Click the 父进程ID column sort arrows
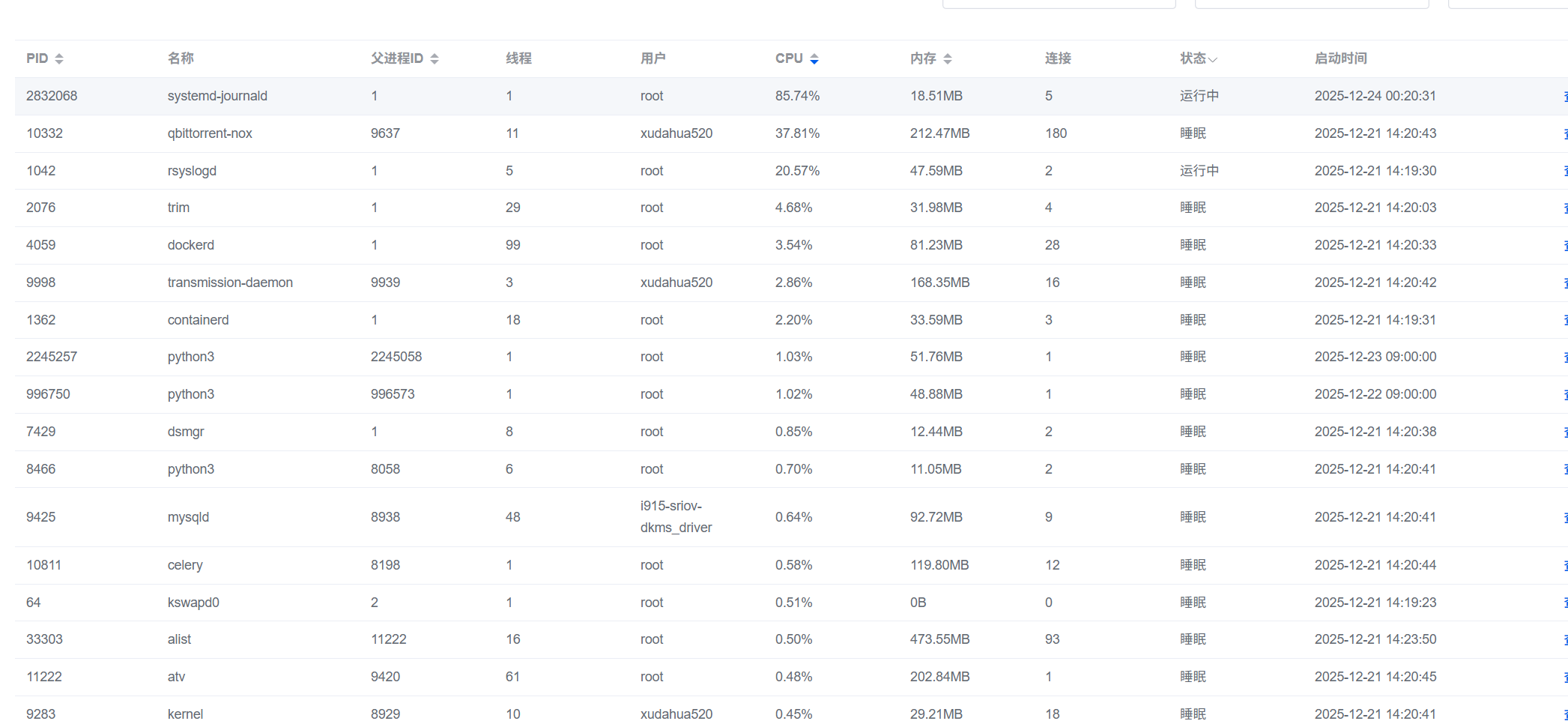This screenshot has width=1568, height=727. (435, 59)
